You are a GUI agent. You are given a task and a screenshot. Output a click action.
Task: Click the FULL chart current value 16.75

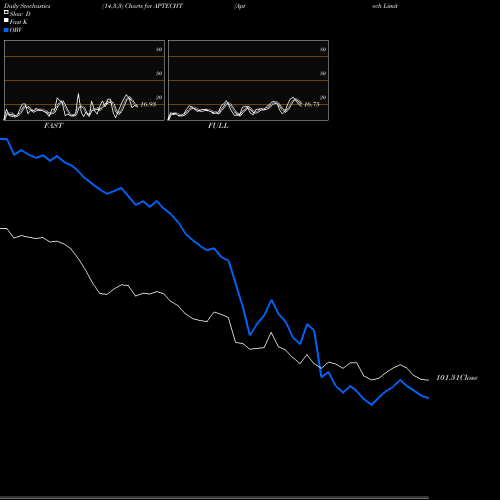pos(312,104)
